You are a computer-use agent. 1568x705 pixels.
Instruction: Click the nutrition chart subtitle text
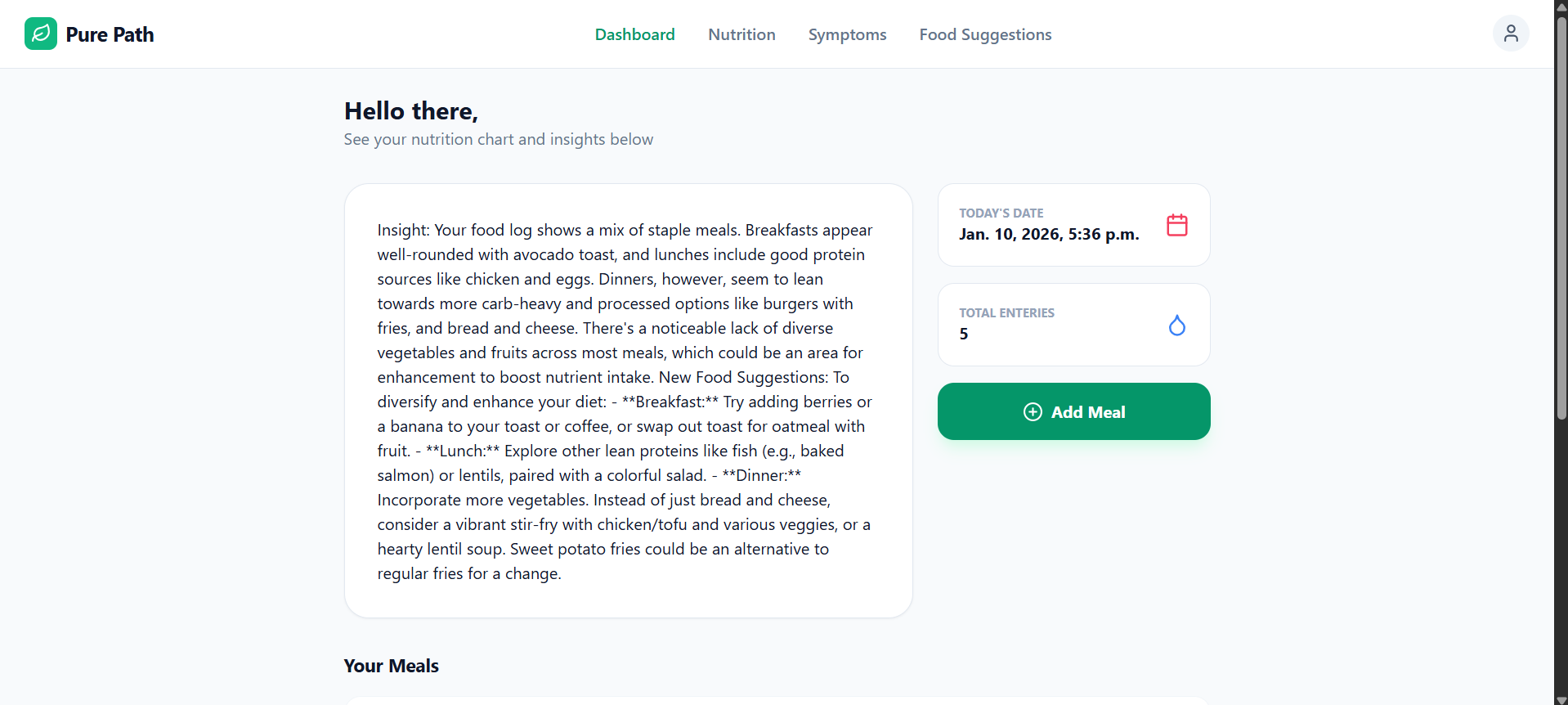coord(498,140)
